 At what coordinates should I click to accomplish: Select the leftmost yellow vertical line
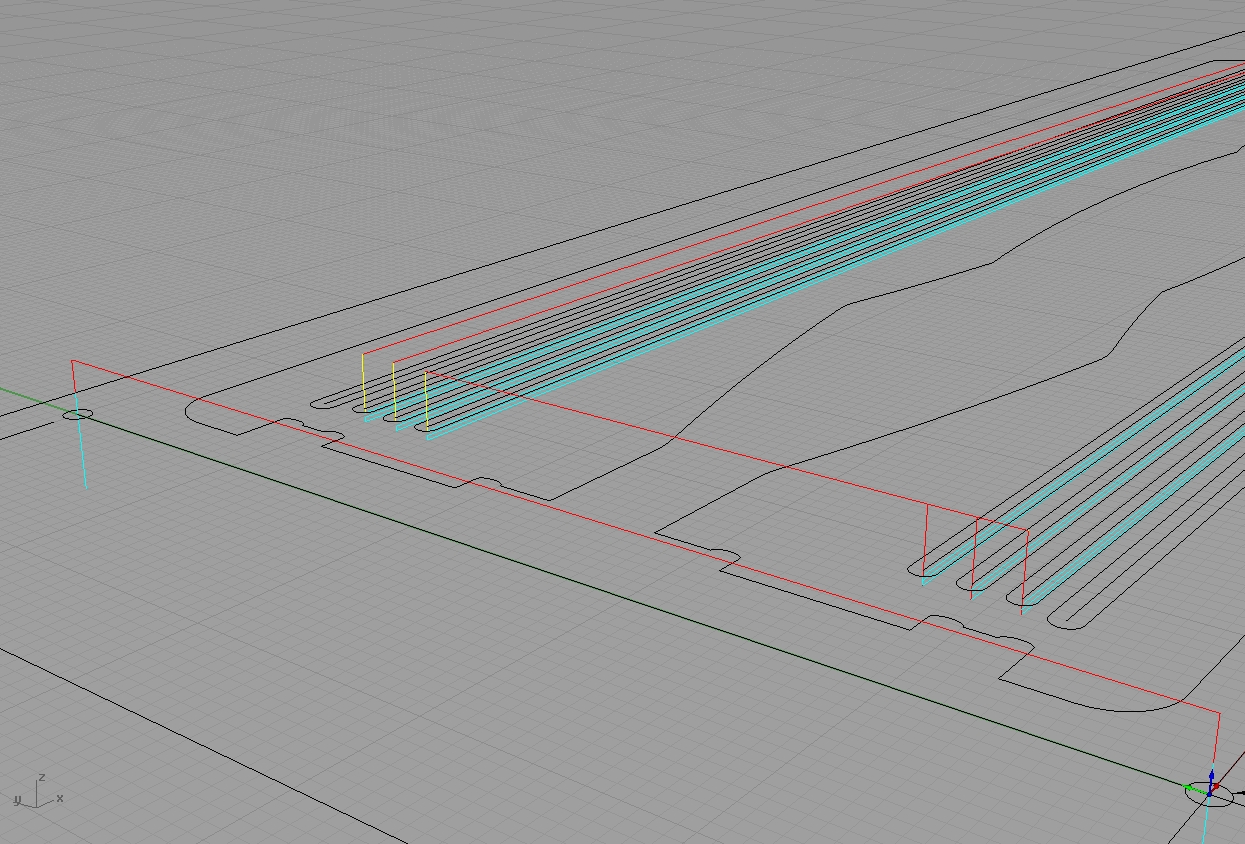tap(364, 385)
